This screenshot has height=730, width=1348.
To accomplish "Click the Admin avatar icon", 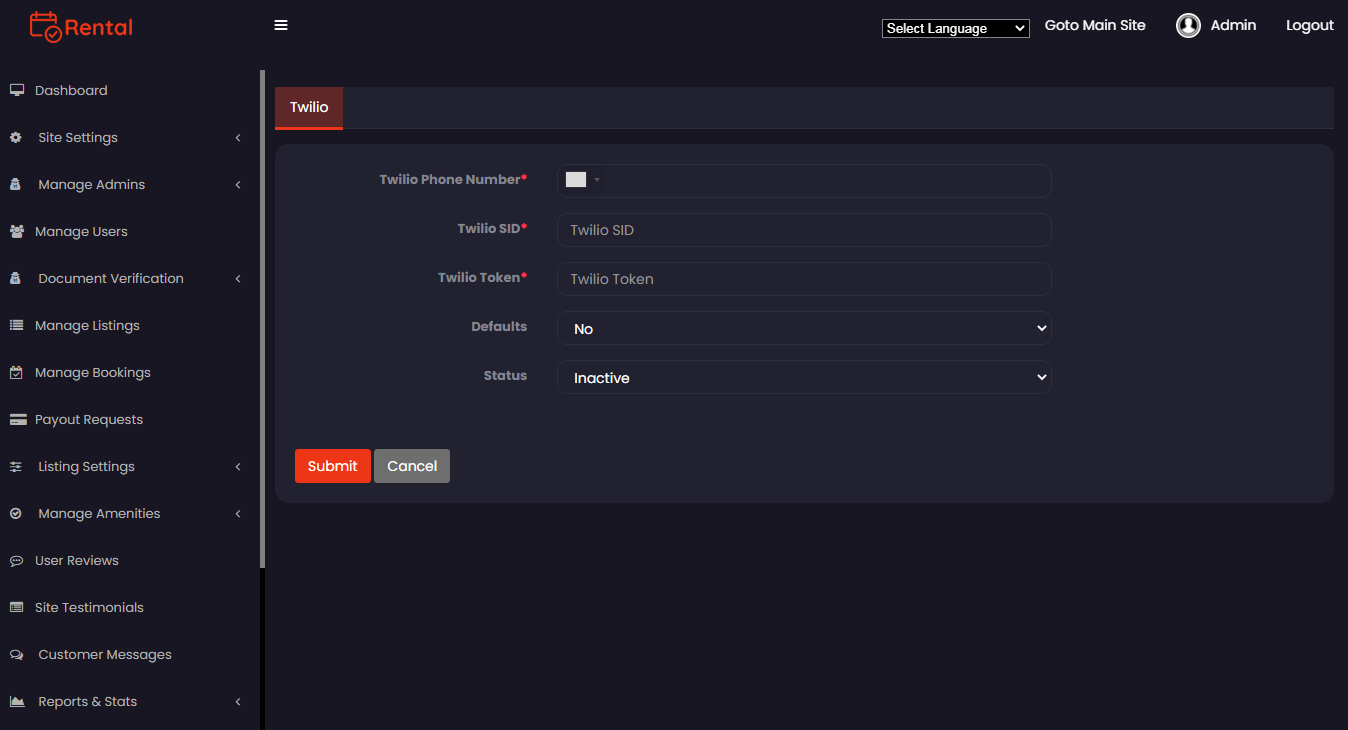I will (1188, 26).
